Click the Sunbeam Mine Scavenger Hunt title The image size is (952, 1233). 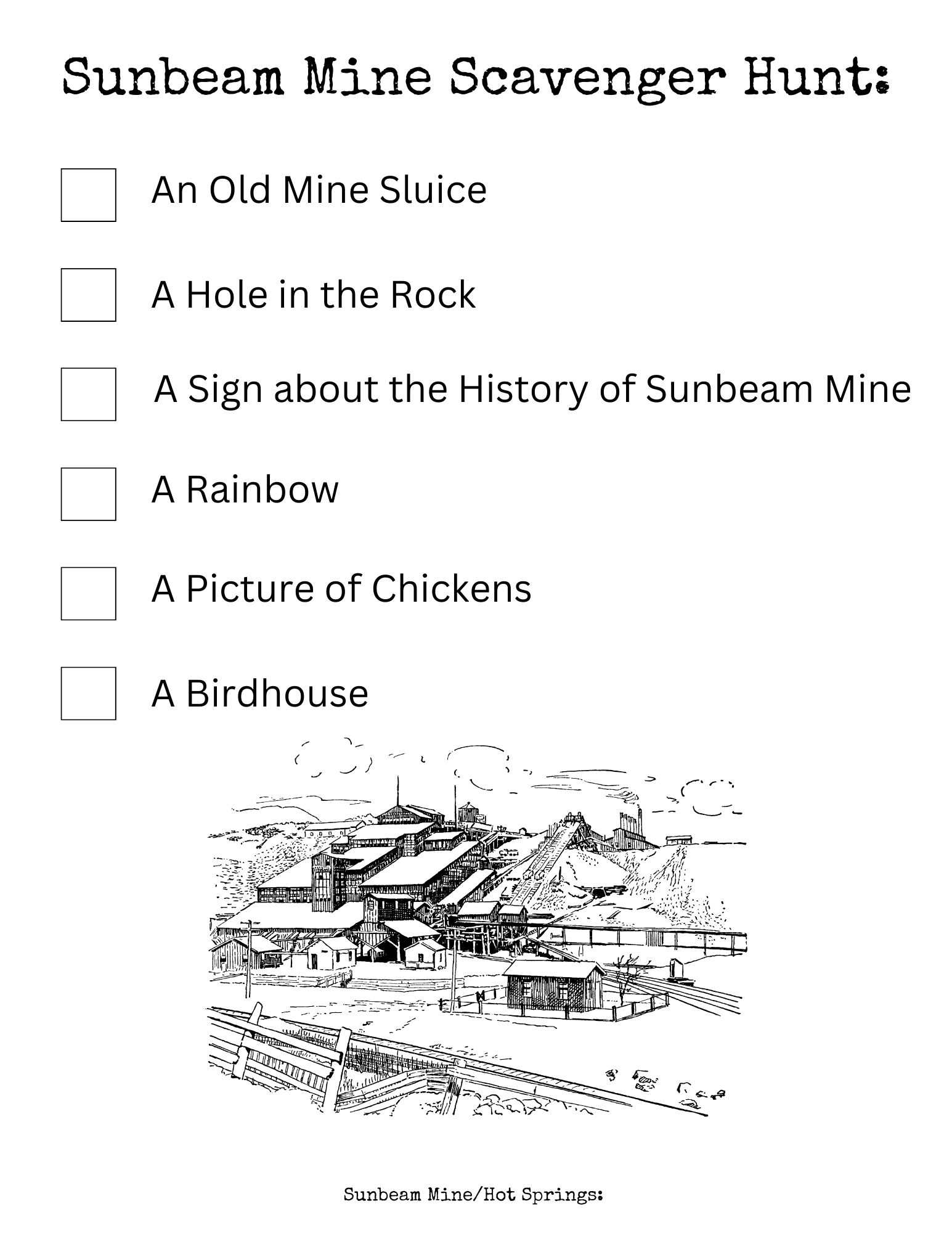point(476,77)
